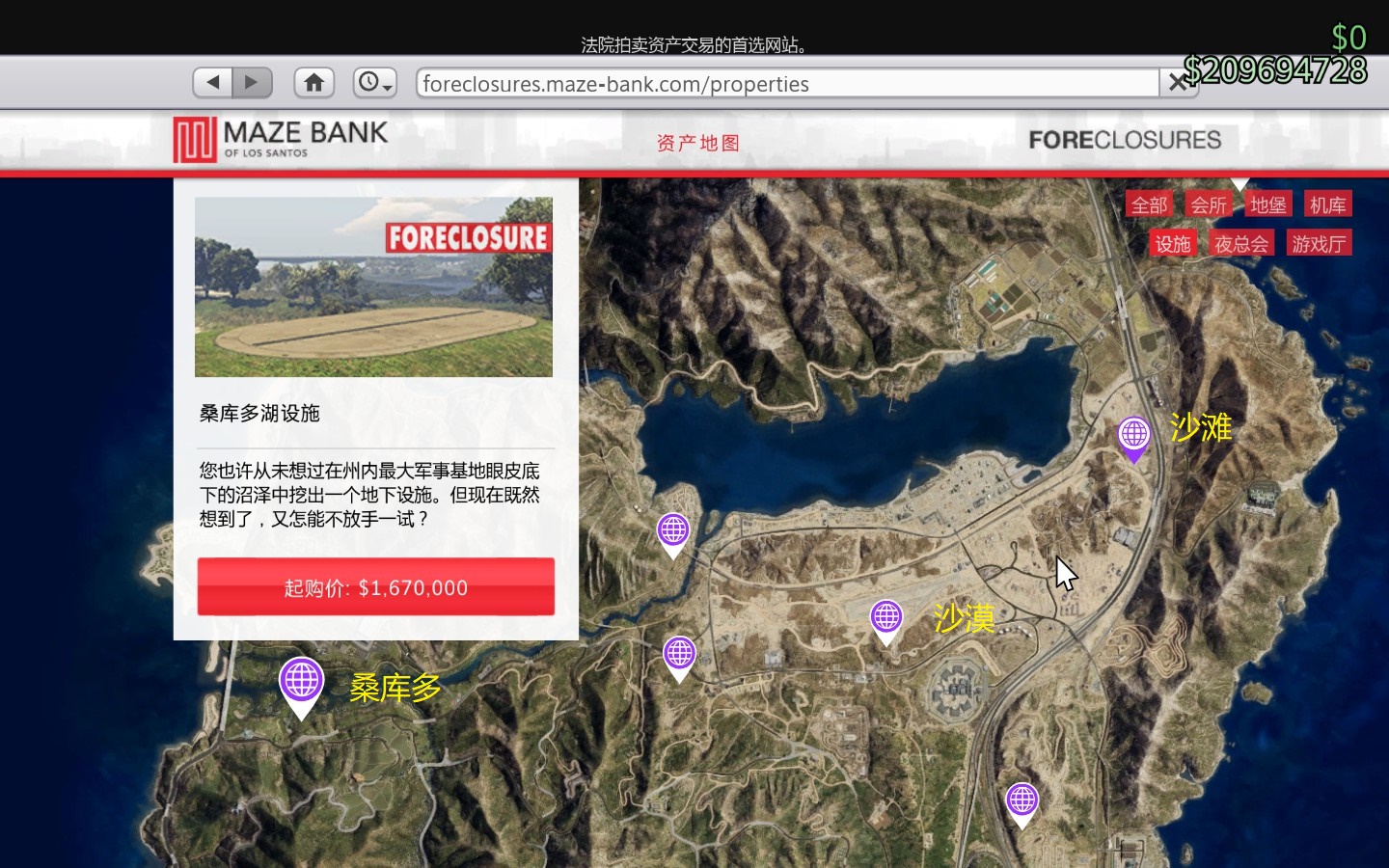
Task: Filter map by 地堡
Action: [x=1268, y=204]
